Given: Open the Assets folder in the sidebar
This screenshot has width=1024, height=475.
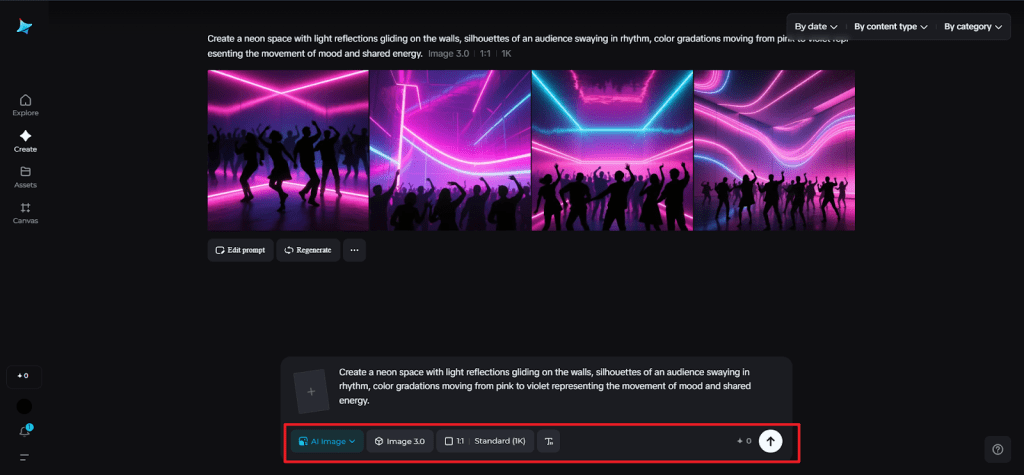Looking at the screenshot, I should pyautogui.click(x=25, y=176).
